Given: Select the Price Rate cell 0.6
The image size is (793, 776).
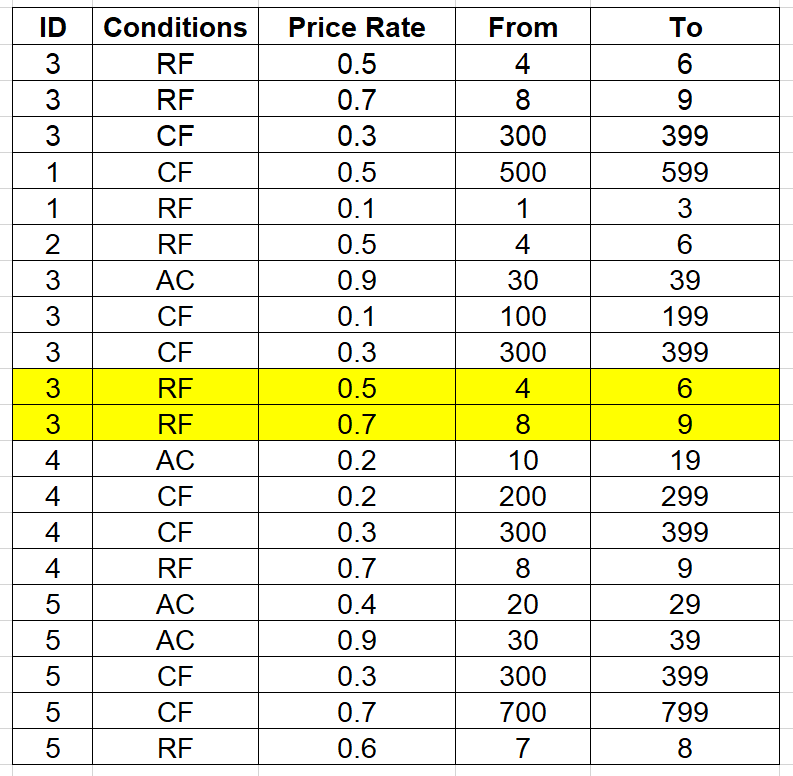Looking at the screenshot, I should [356, 748].
